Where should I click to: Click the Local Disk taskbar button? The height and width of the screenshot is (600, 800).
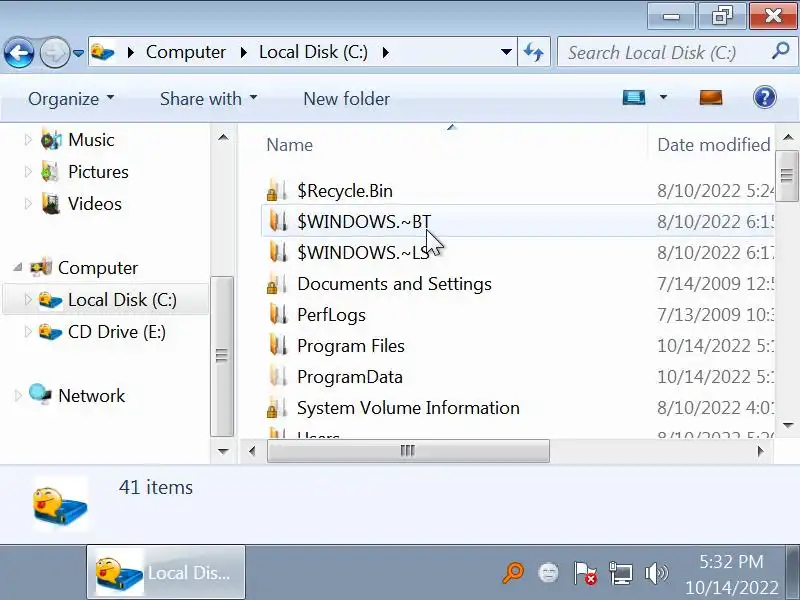click(166, 572)
